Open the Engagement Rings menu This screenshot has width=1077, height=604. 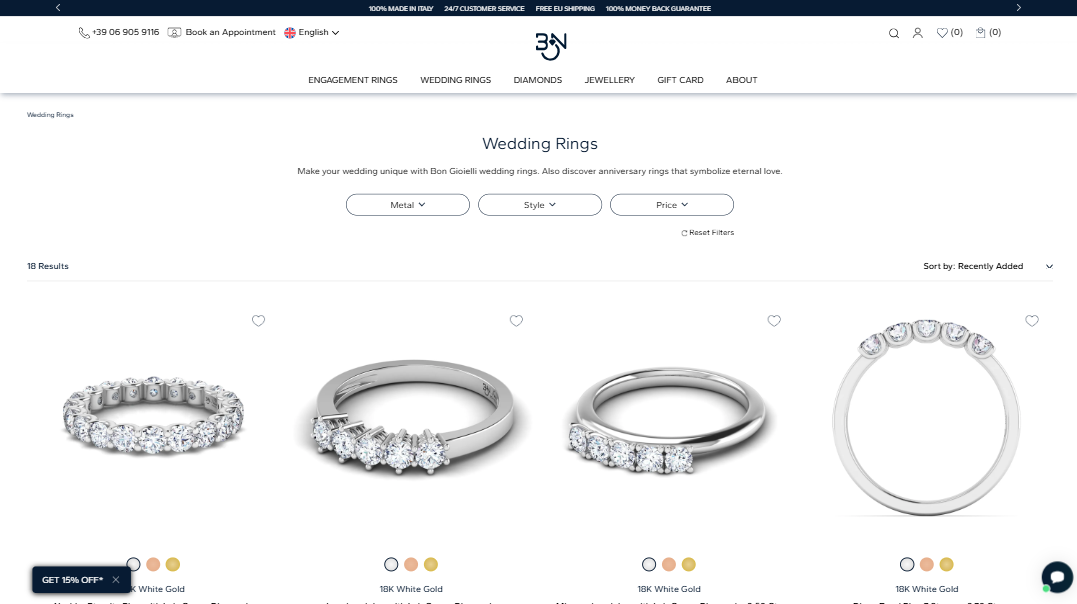(353, 80)
